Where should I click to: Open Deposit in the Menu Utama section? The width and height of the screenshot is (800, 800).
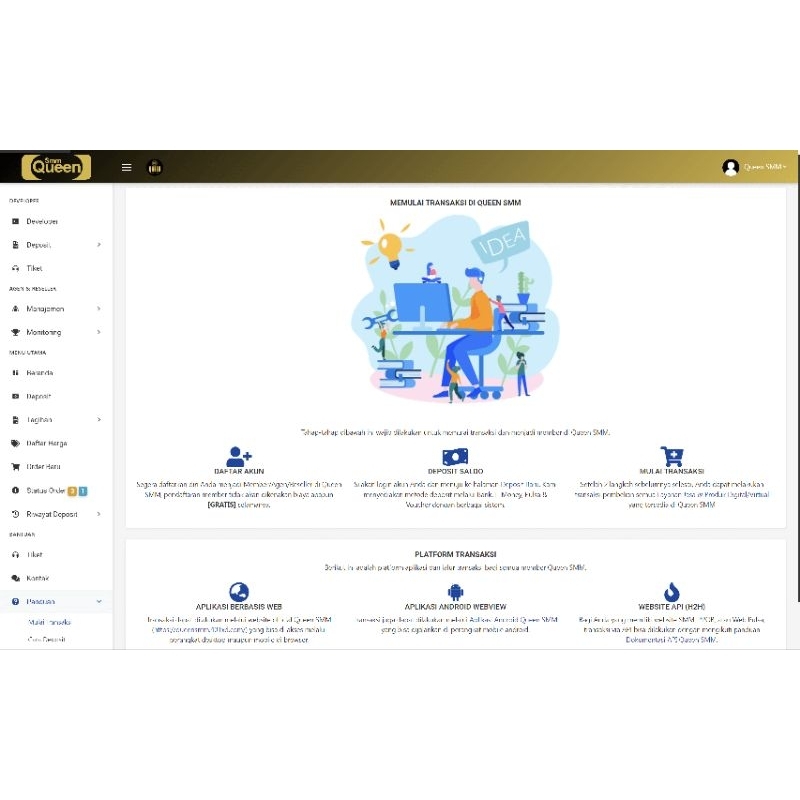[38, 396]
